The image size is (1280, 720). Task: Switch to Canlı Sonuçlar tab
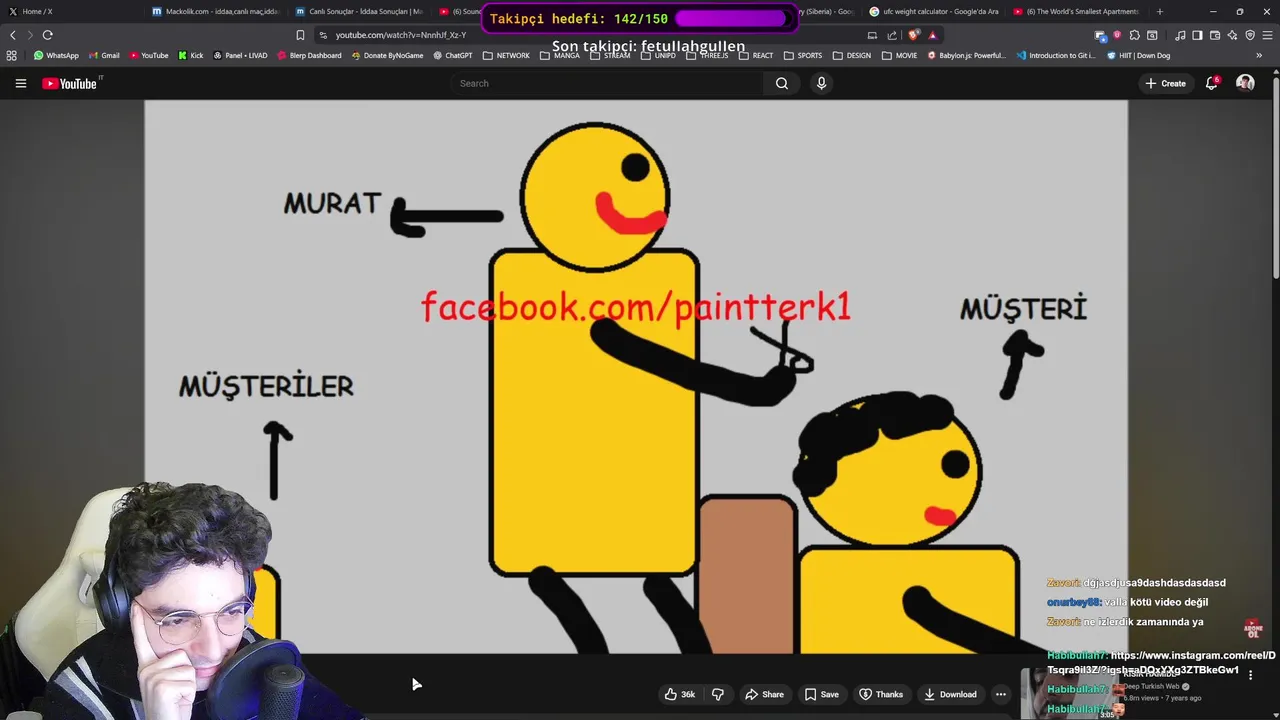(360, 11)
